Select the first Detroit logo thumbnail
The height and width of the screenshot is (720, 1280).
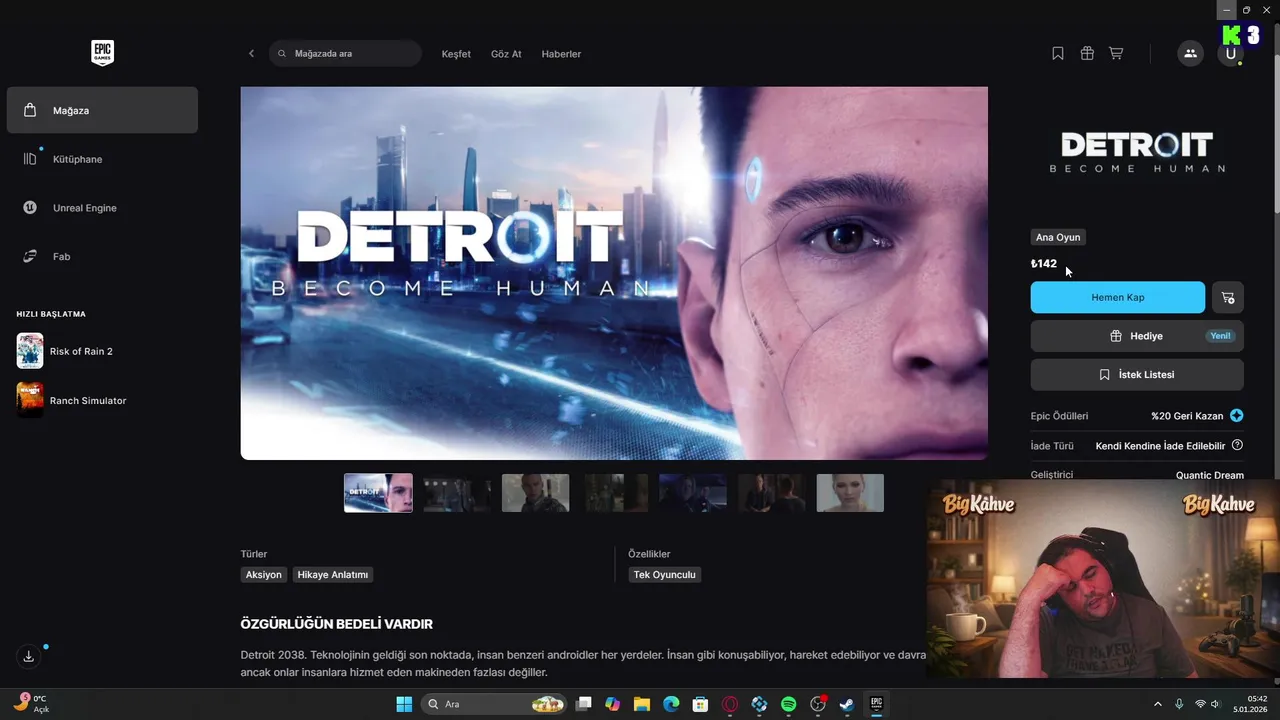[378, 493]
